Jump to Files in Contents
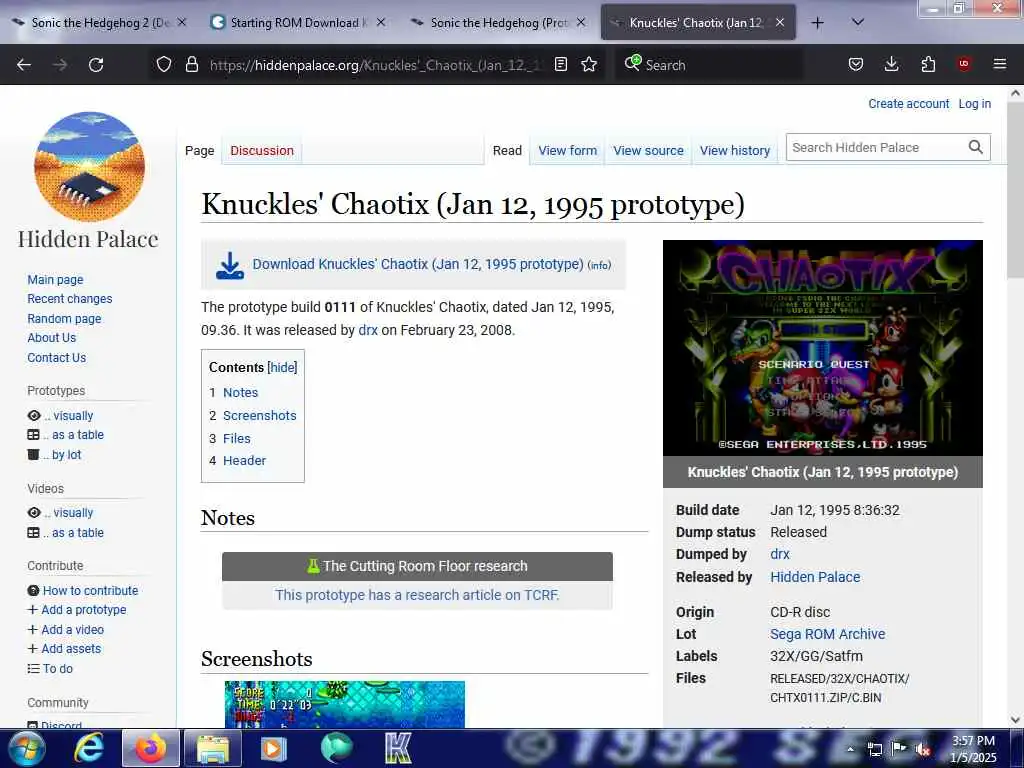The image size is (1024, 768). click(236, 438)
